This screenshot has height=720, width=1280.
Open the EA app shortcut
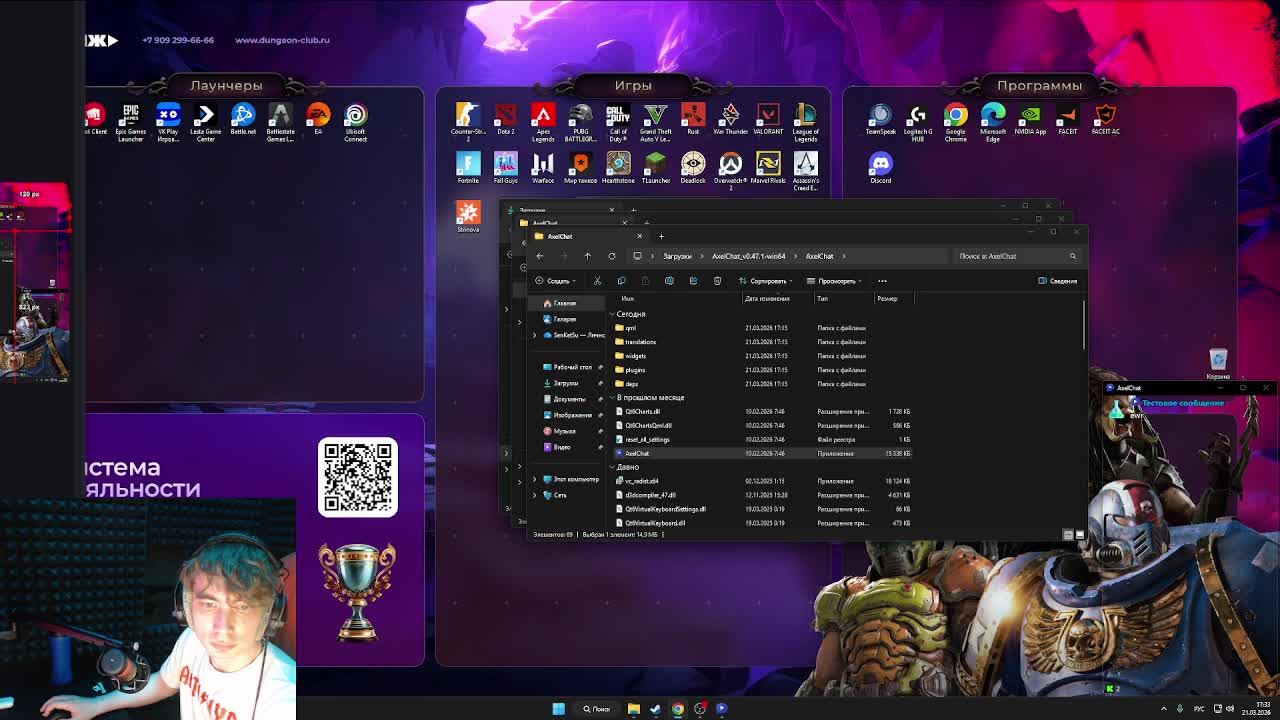pyautogui.click(x=318, y=119)
